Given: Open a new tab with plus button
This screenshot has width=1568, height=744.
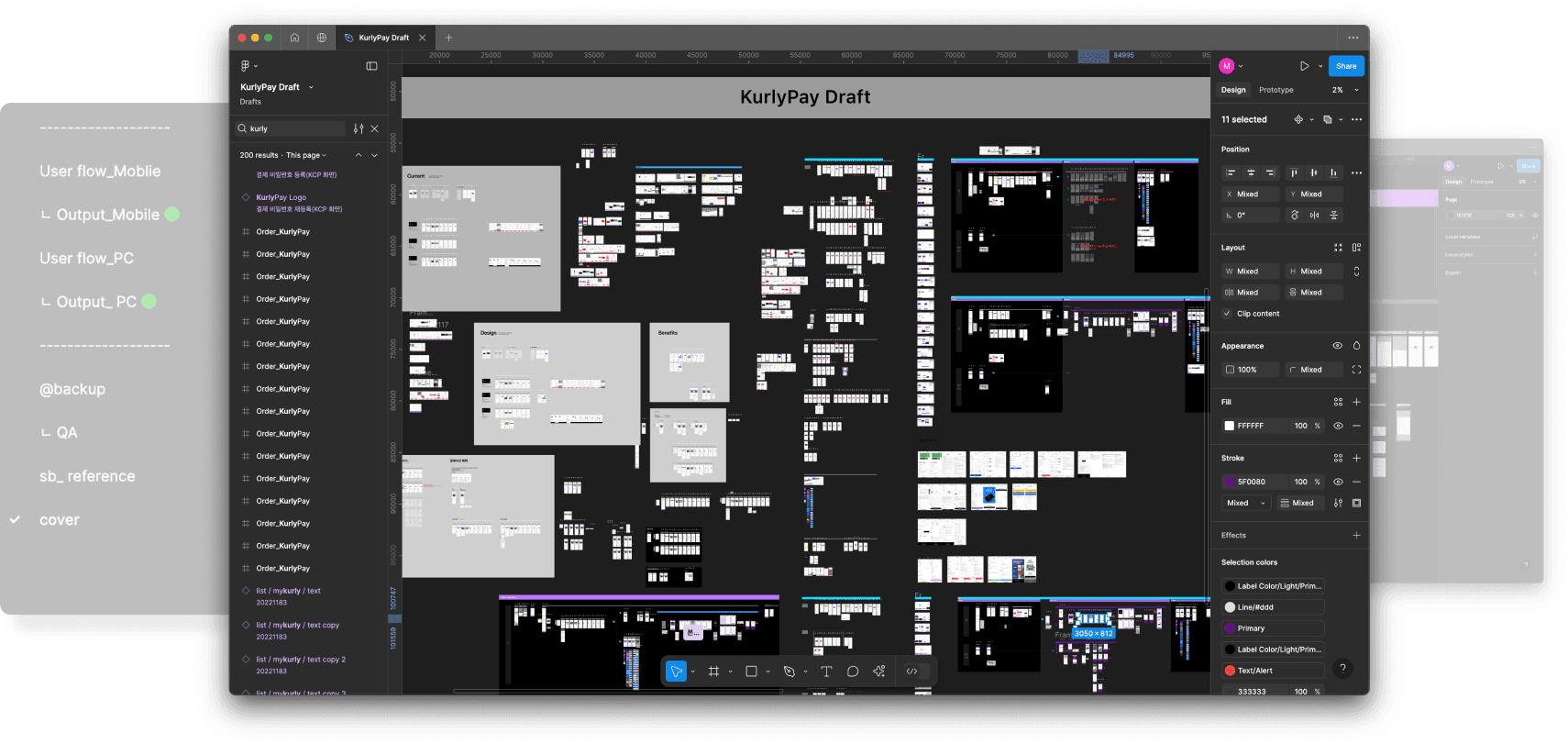Looking at the screenshot, I should [x=448, y=38].
